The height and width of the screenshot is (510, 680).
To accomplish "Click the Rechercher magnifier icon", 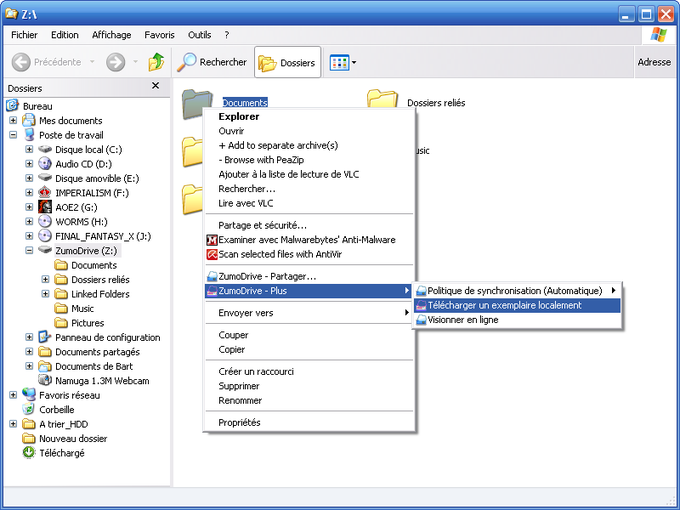I will click(186, 62).
